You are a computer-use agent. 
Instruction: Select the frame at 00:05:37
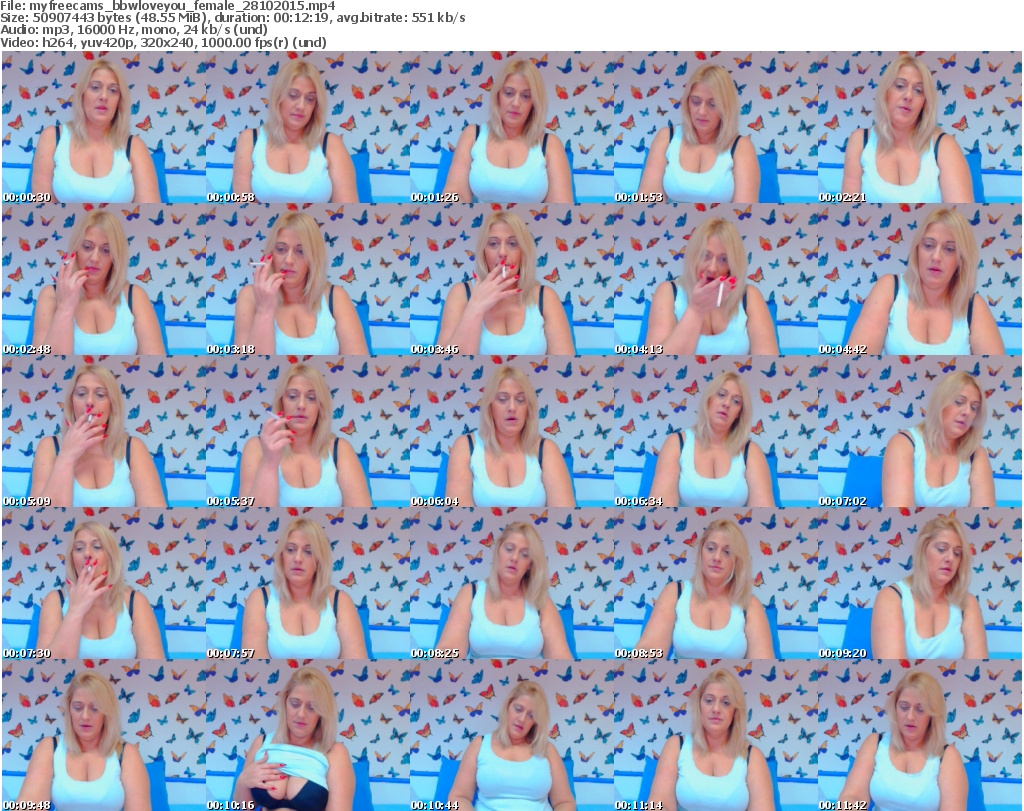[308, 432]
